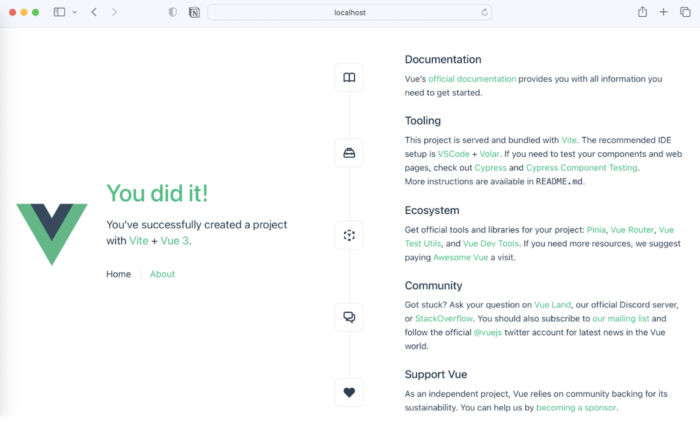Open a new tab with plus icon

pos(663,12)
